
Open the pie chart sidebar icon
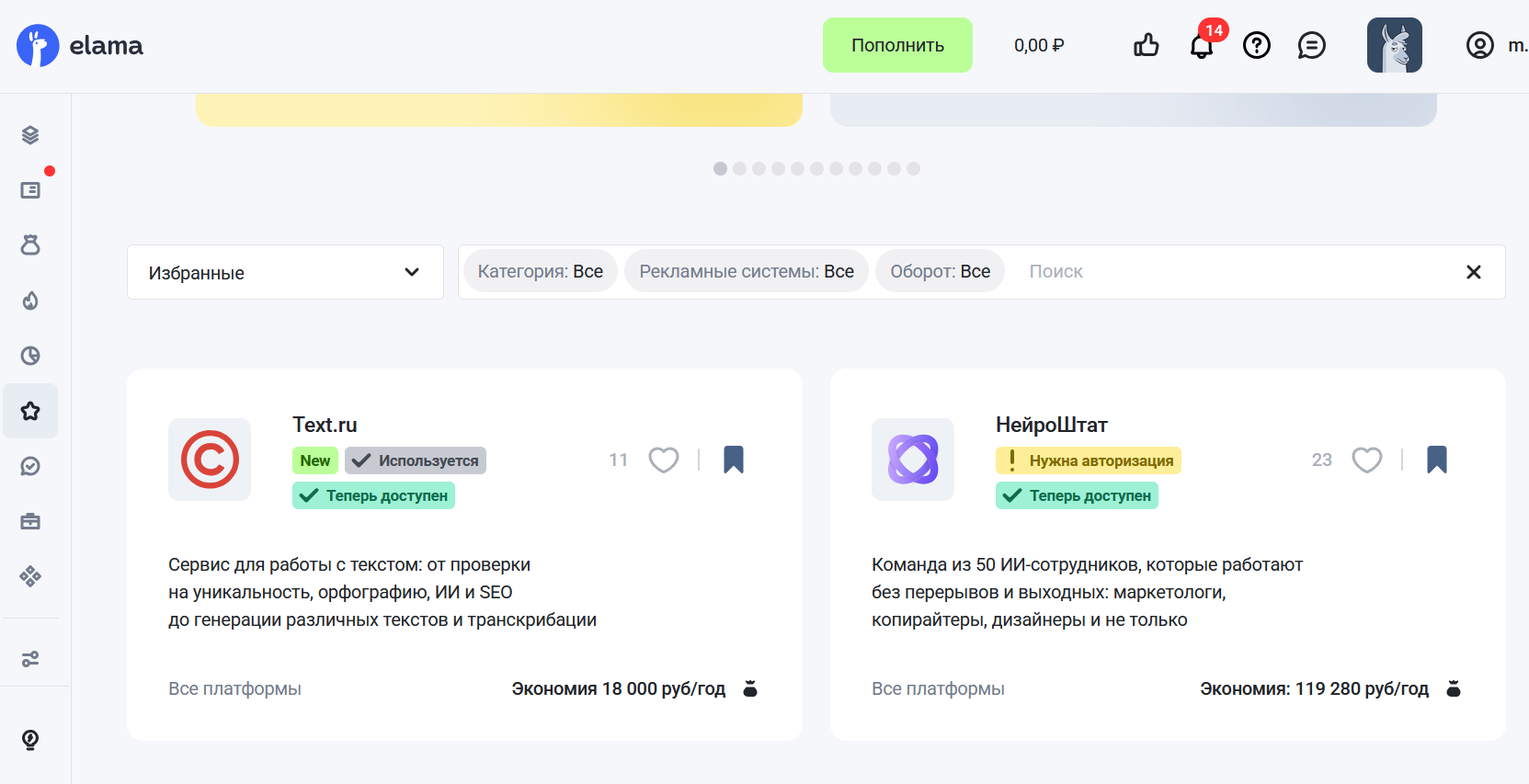click(x=30, y=356)
